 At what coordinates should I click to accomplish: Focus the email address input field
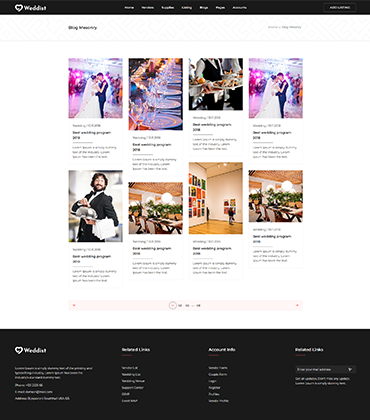pyautogui.click(x=321, y=369)
